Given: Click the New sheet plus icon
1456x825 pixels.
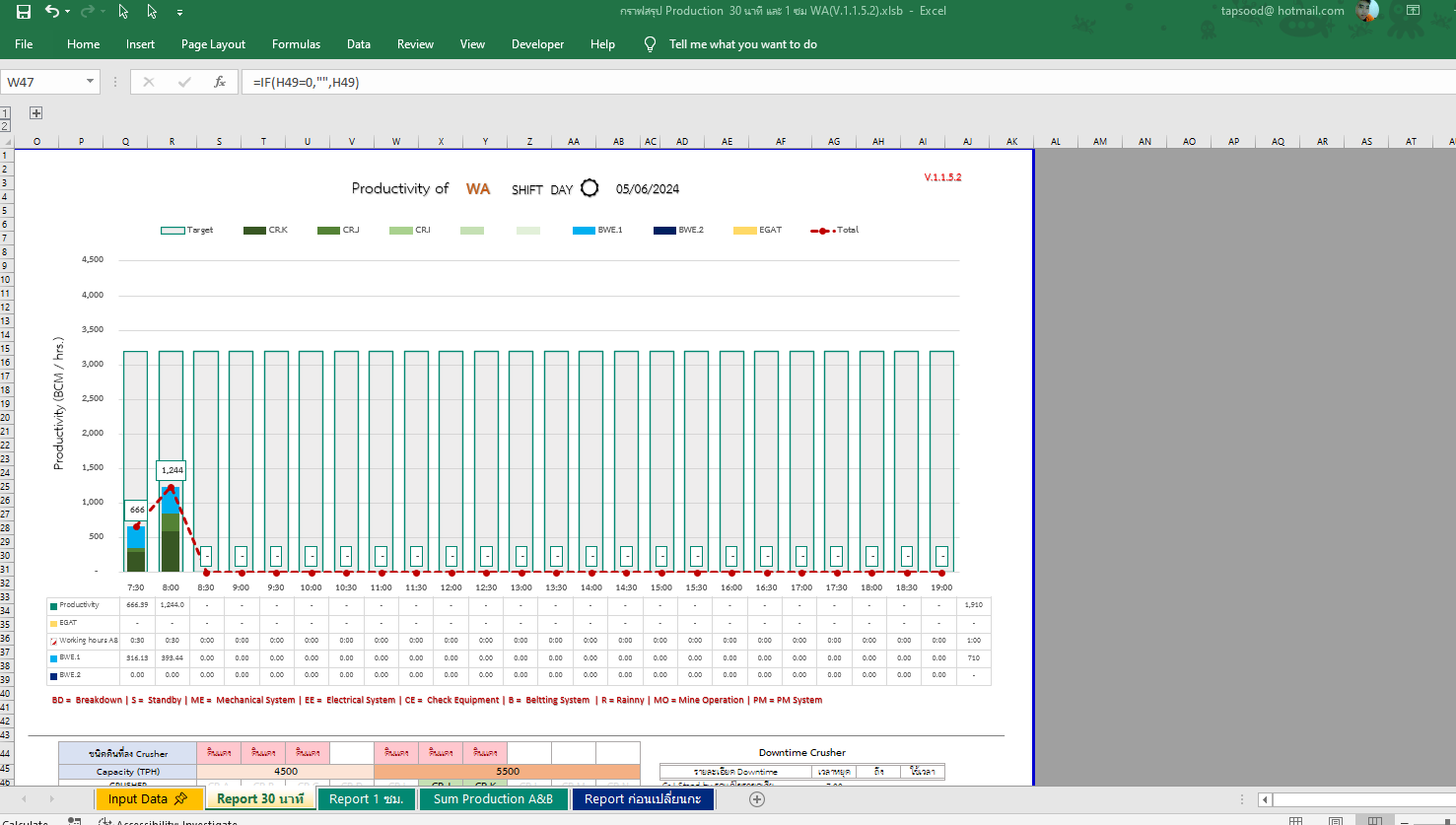Looking at the screenshot, I should tap(757, 799).
